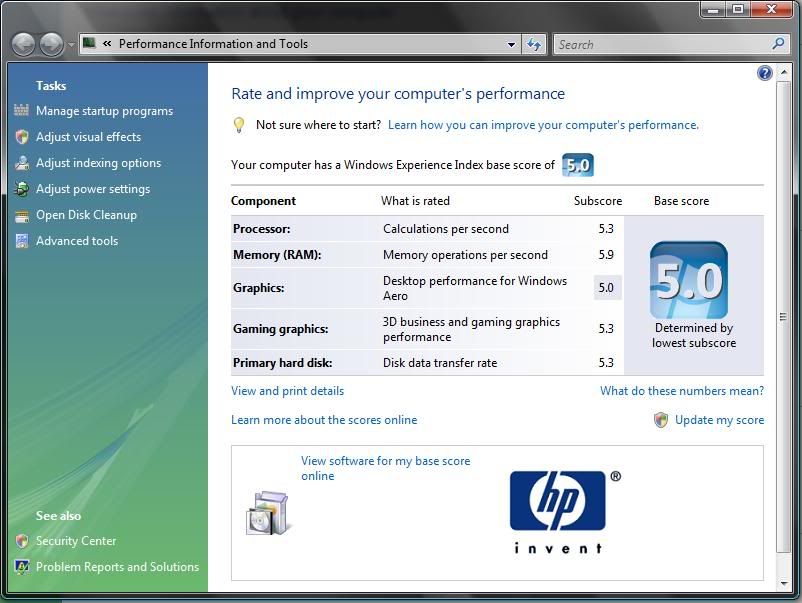This screenshot has height=603, width=802.
Task: Click View and print details
Action: pyautogui.click(x=287, y=391)
